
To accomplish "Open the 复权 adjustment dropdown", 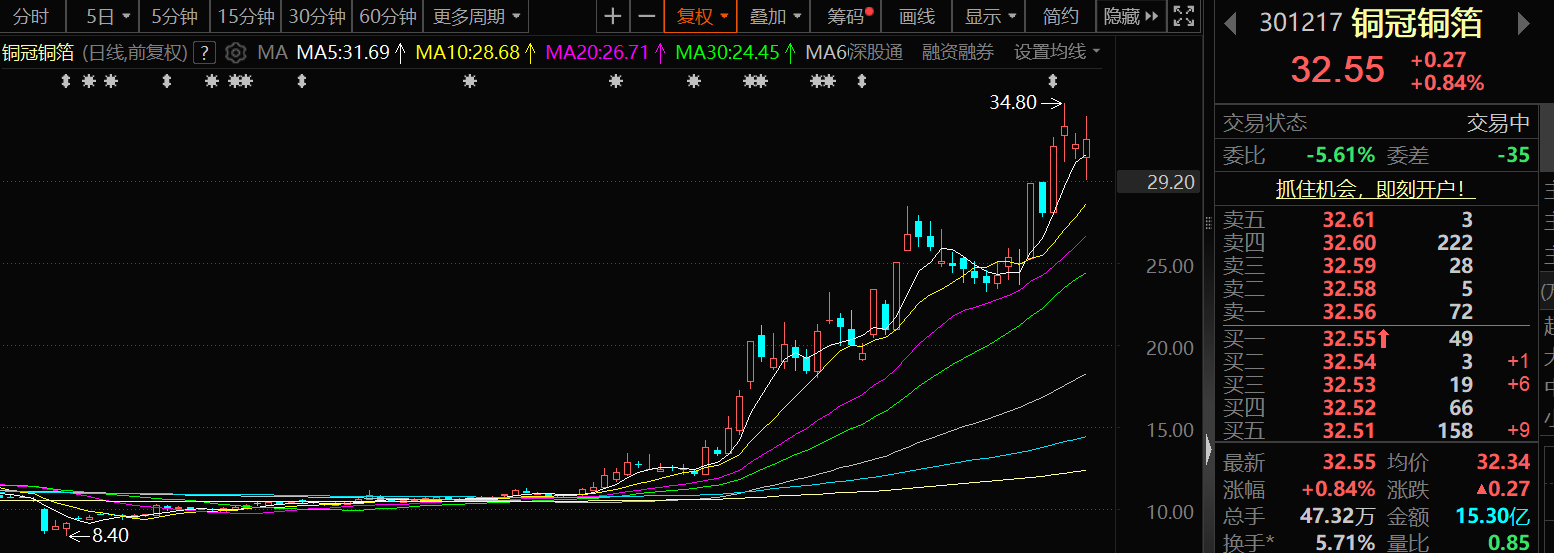I will (x=701, y=16).
